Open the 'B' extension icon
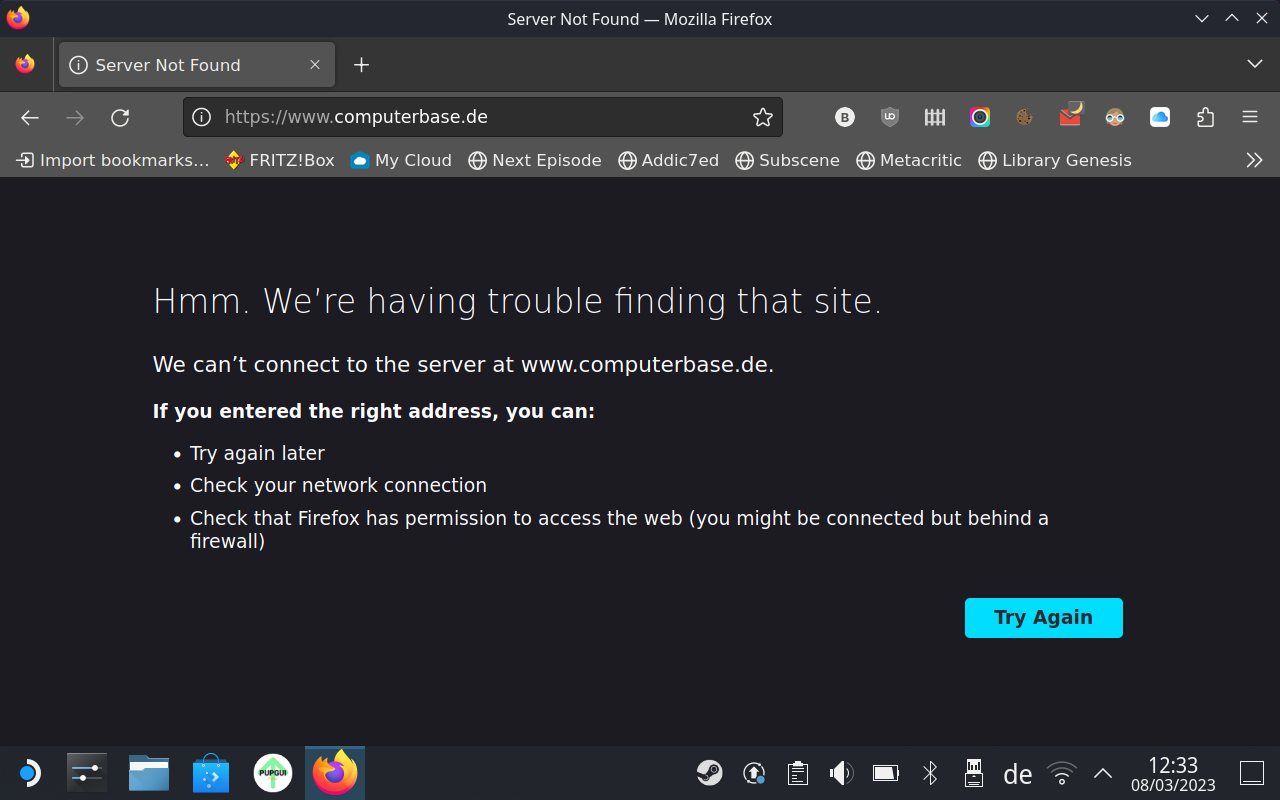 [x=845, y=117]
